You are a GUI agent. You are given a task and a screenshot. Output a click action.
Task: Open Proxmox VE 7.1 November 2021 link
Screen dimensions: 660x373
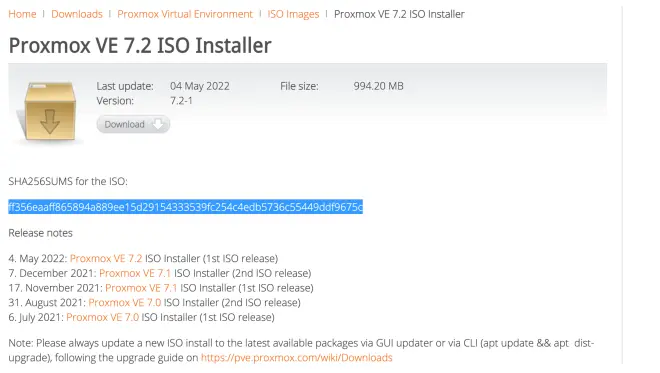tap(141, 288)
